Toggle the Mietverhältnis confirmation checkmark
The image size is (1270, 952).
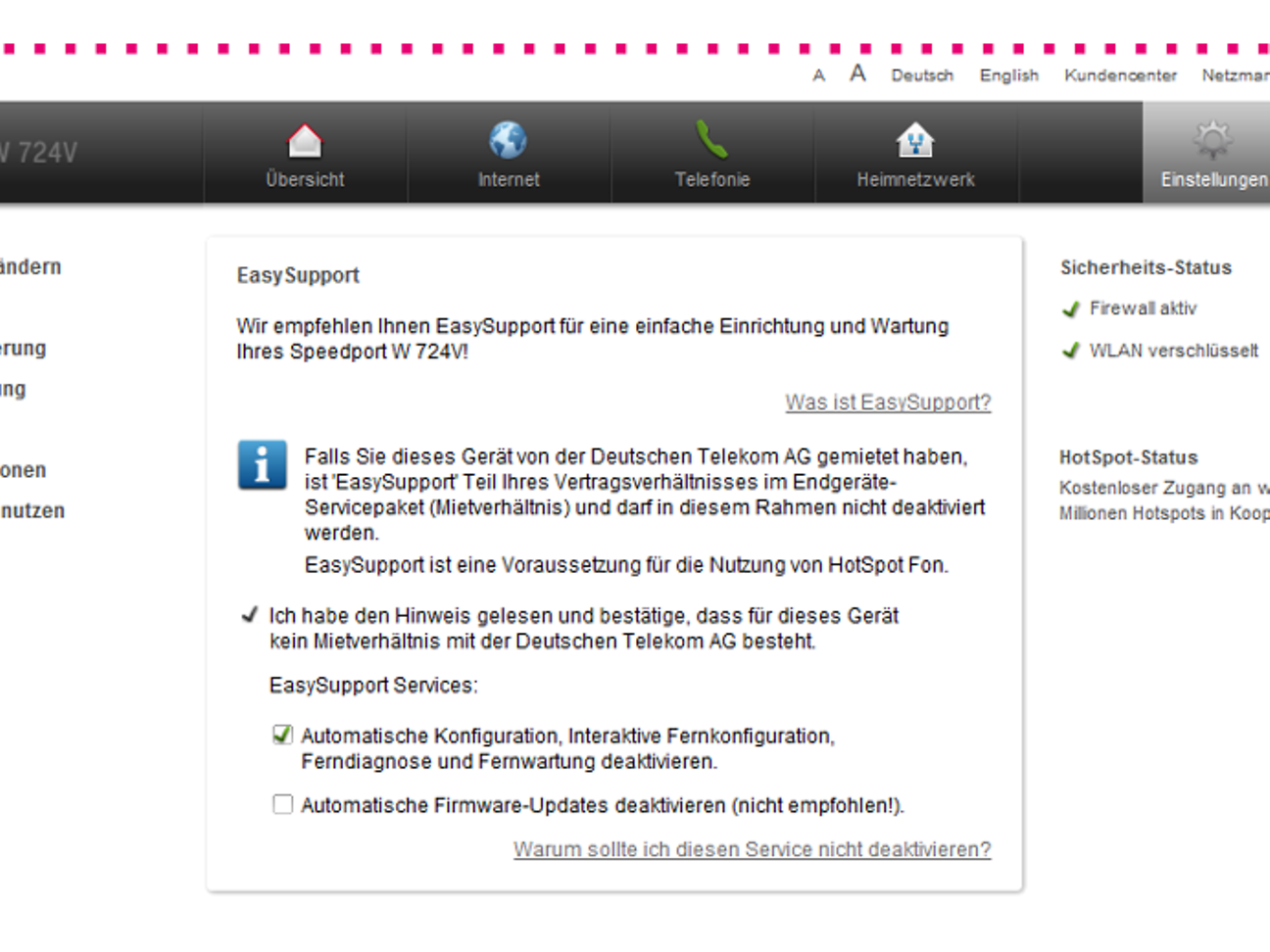pyautogui.click(x=249, y=615)
